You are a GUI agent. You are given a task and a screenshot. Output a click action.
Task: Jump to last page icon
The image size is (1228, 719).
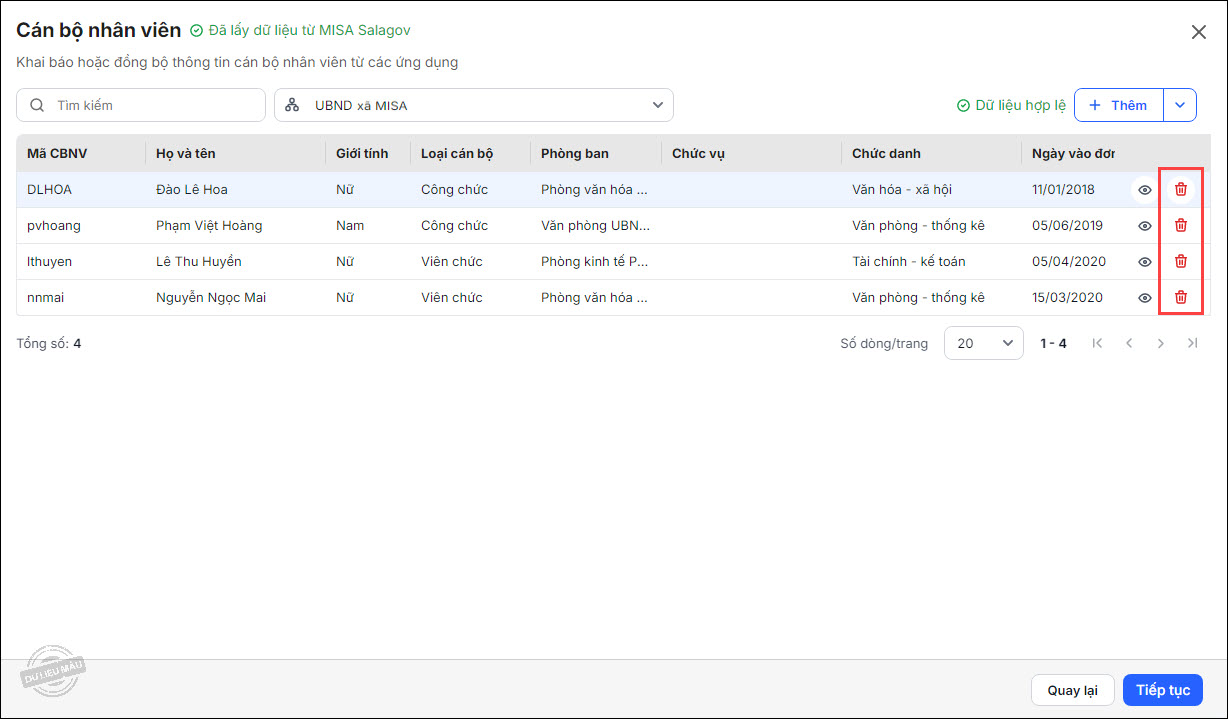[1192, 343]
